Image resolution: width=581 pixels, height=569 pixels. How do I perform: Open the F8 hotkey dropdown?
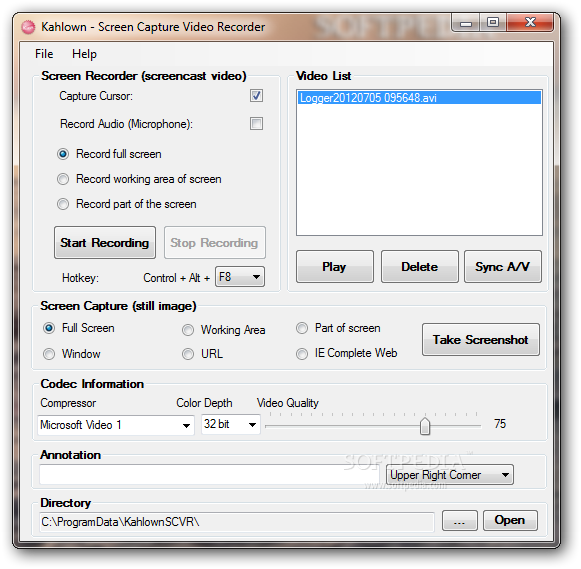(x=240, y=277)
